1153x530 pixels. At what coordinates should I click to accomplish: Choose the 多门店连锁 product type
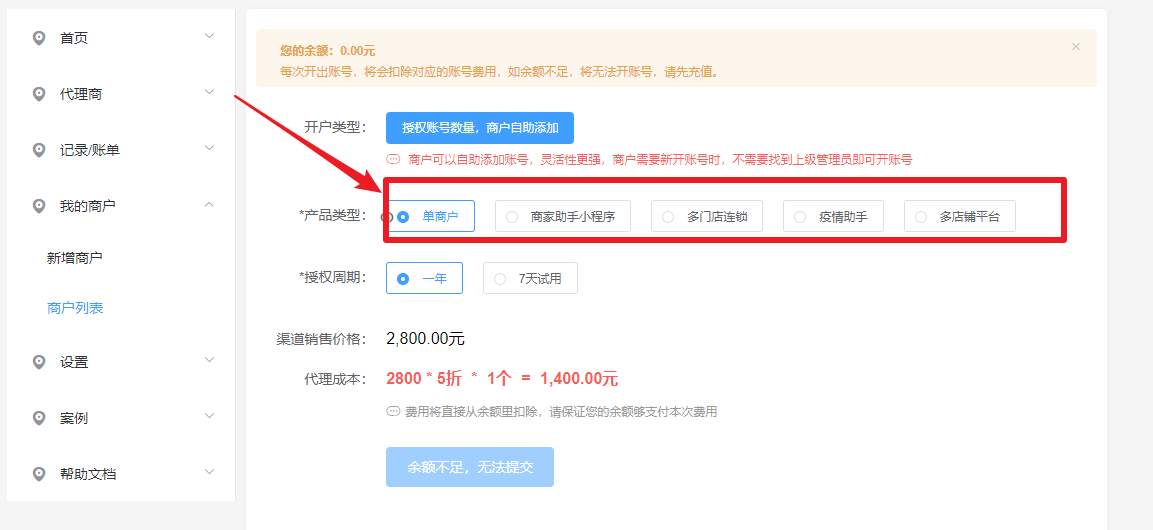pyautogui.click(x=707, y=216)
